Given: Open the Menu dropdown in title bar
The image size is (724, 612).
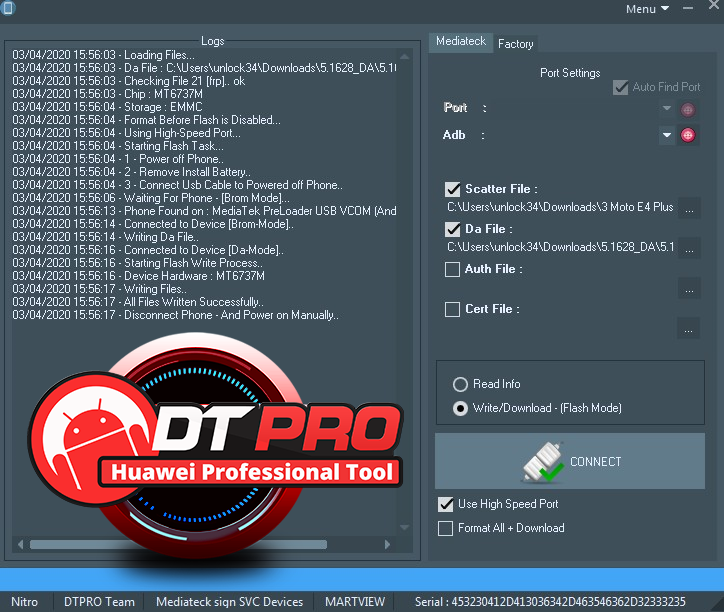Looking at the screenshot, I should point(647,9).
